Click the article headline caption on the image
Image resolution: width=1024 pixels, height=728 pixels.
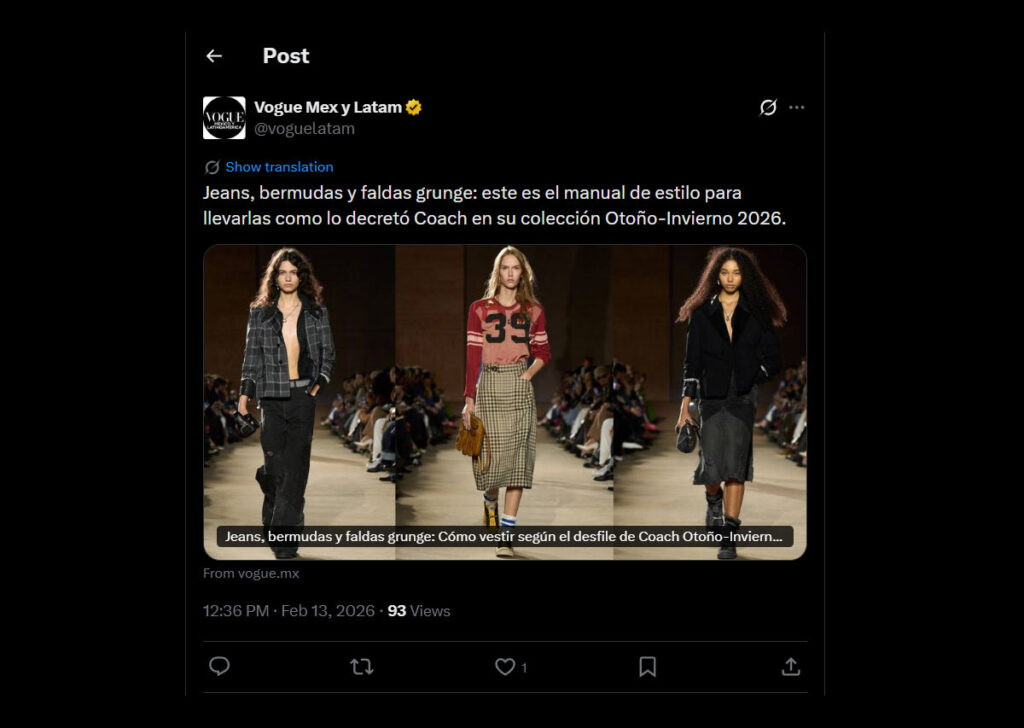[504, 537]
